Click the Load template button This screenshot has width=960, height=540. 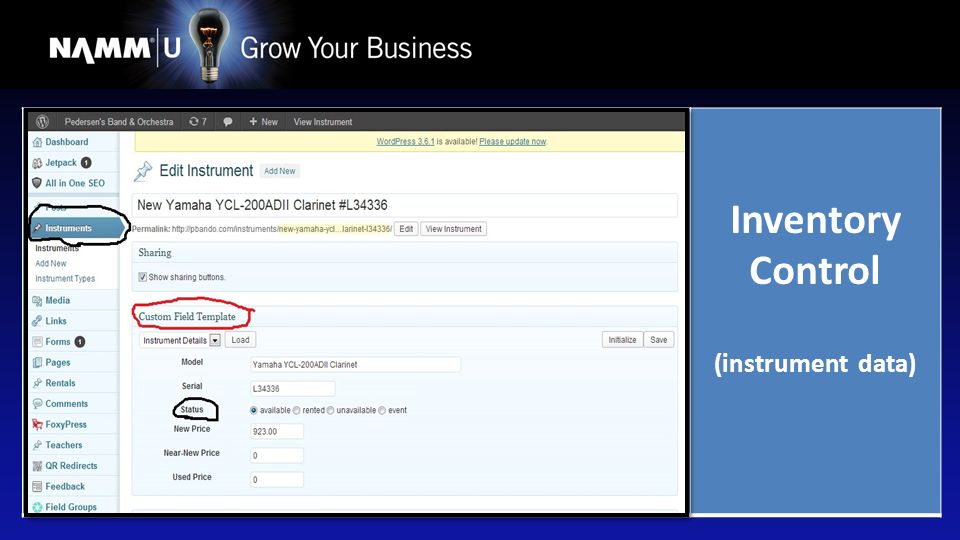tap(240, 340)
